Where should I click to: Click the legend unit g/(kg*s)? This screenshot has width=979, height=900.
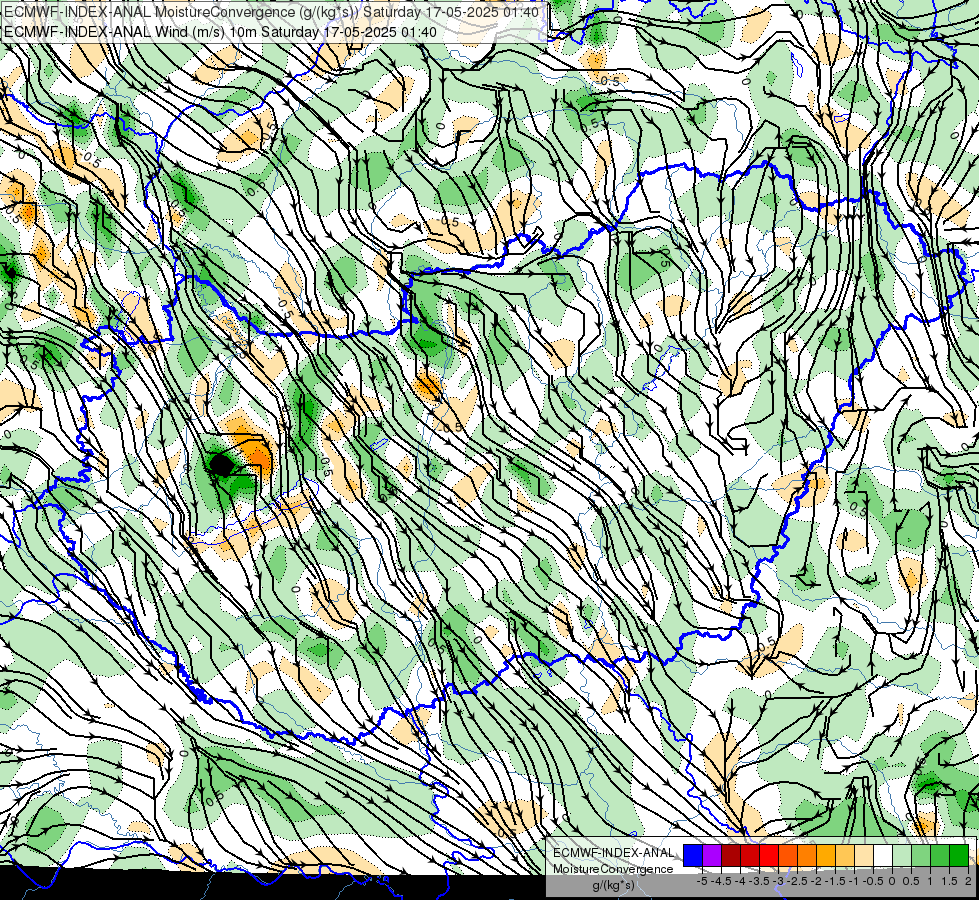[614, 885]
